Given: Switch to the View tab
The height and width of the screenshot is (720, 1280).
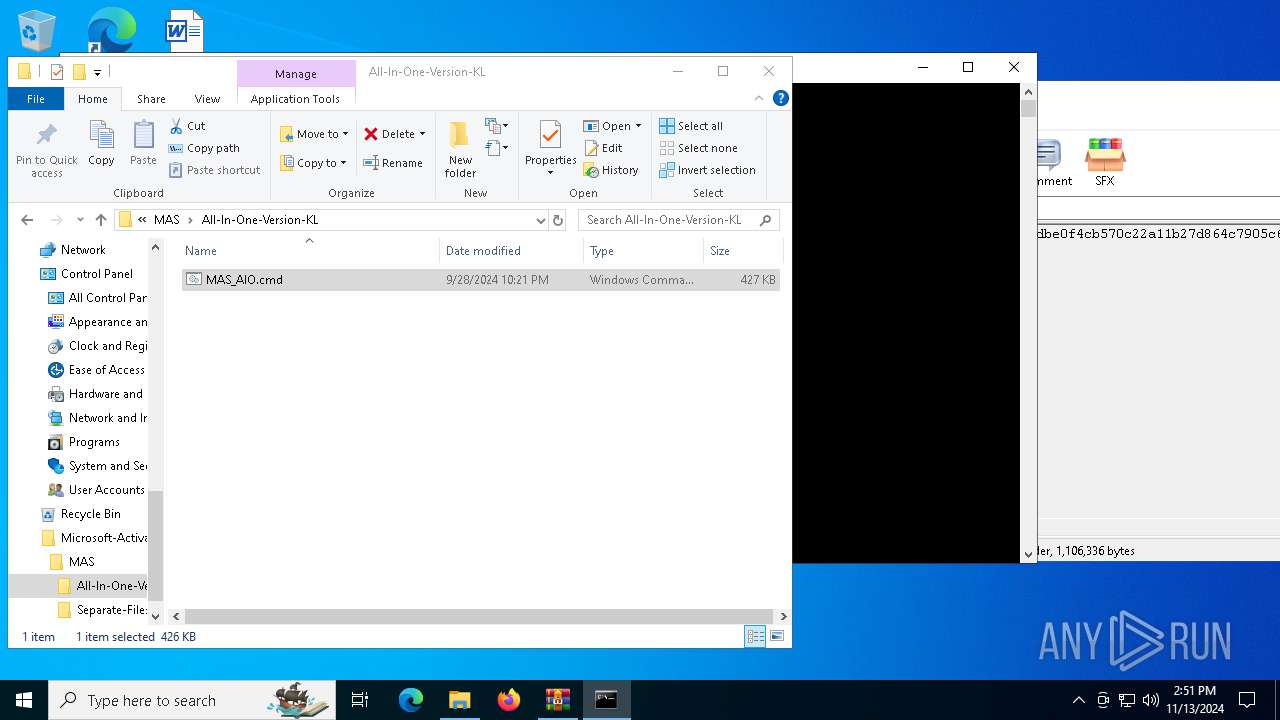Looking at the screenshot, I should point(207,99).
